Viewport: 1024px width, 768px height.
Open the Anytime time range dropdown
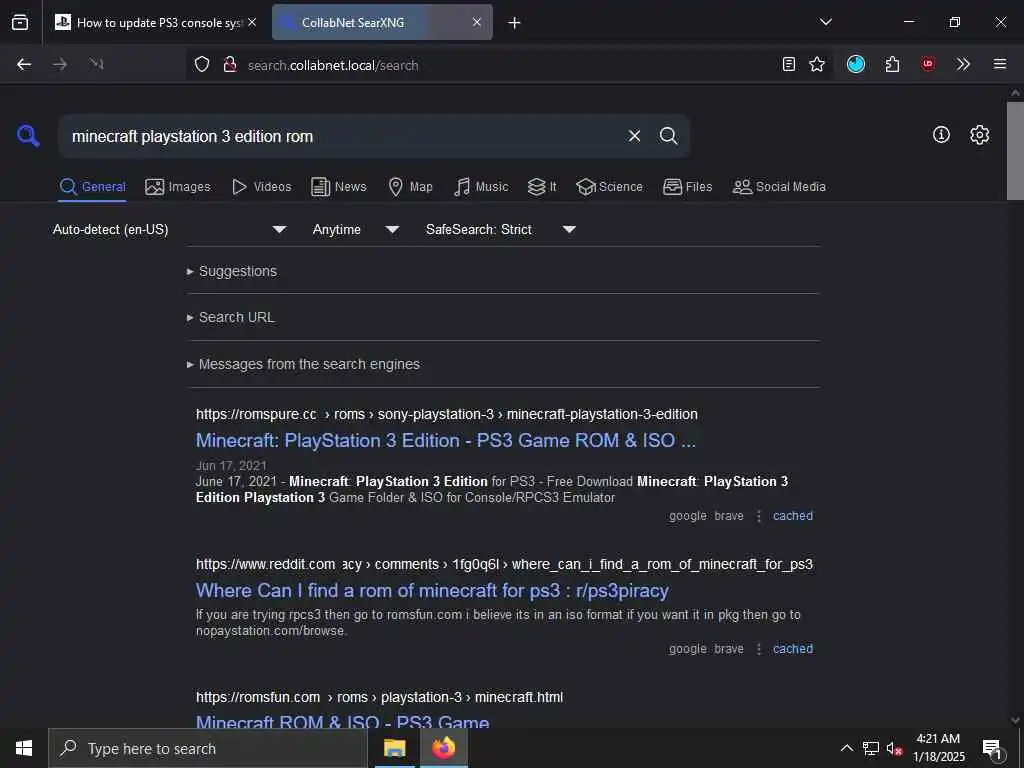click(x=355, y=229)
